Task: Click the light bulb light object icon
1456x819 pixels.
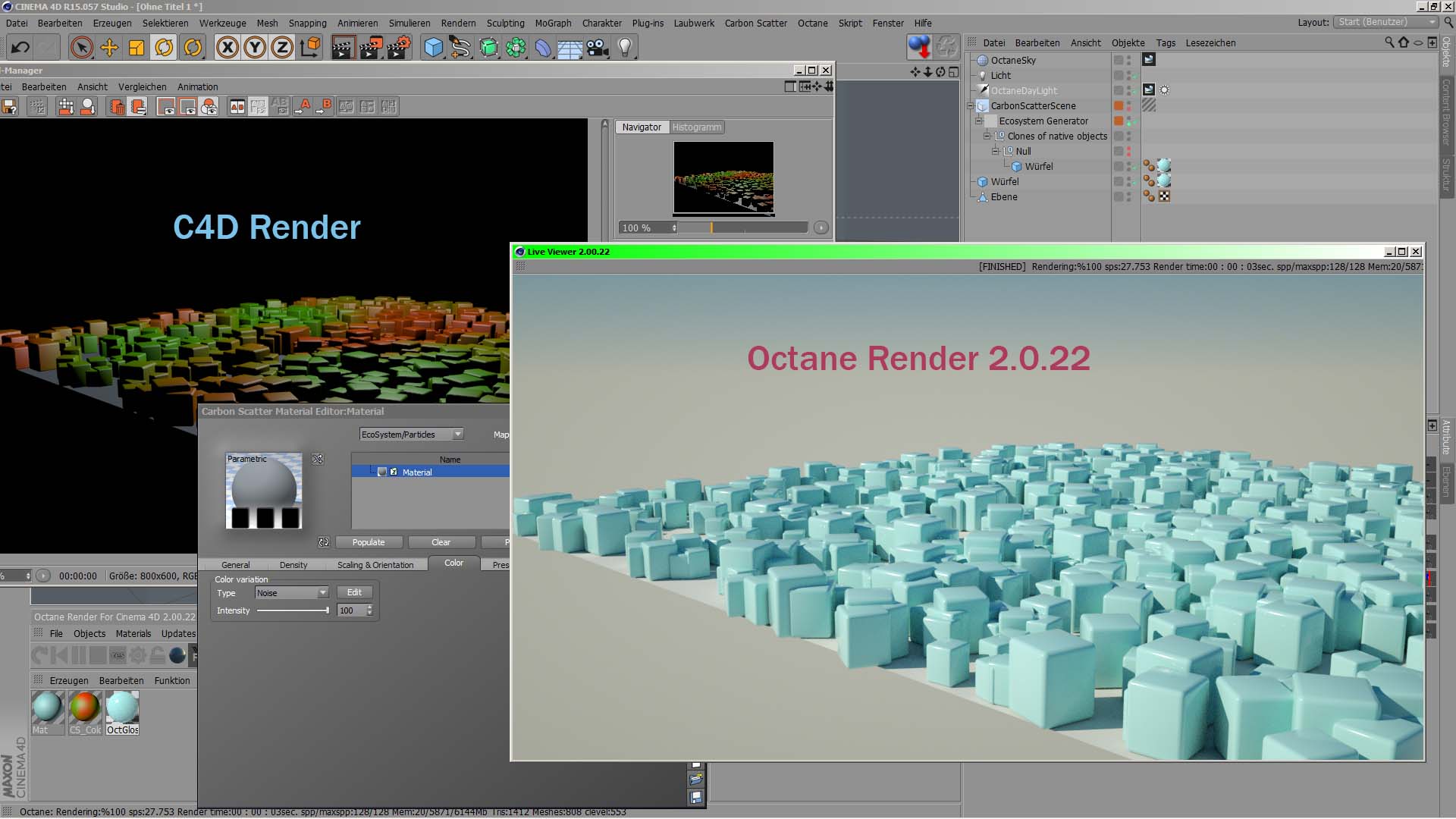Action: (625, 48)
